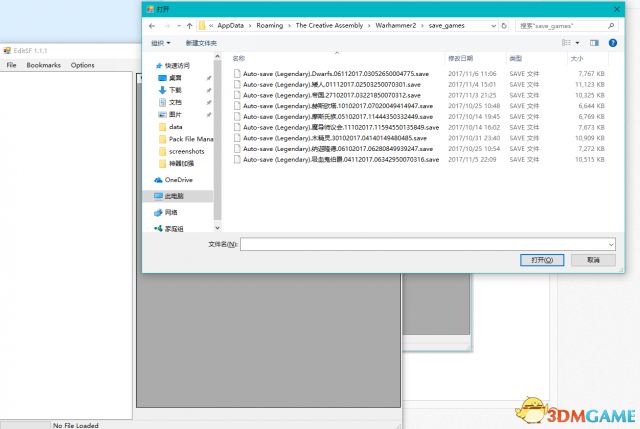Change the view layout icon
640x429 pixels.
tap(566, 43)
